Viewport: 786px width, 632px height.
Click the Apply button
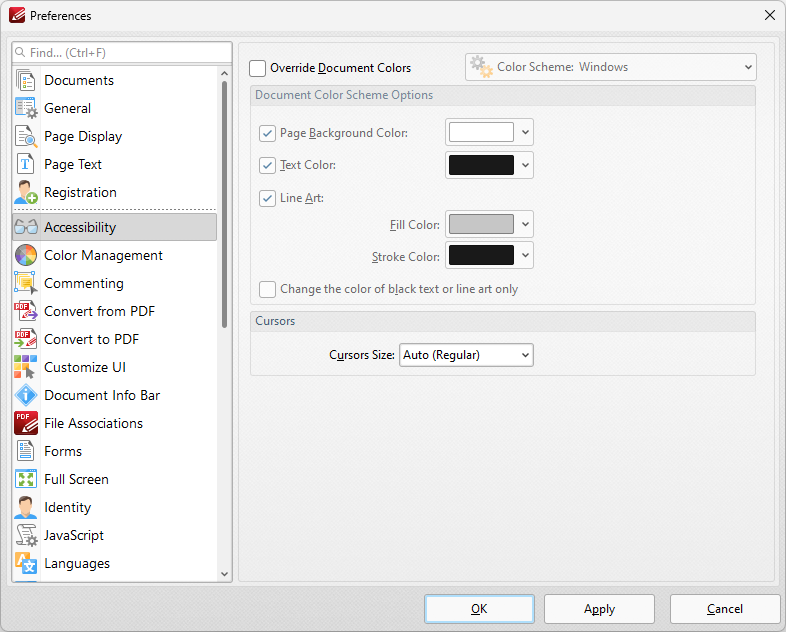[600, 609]
